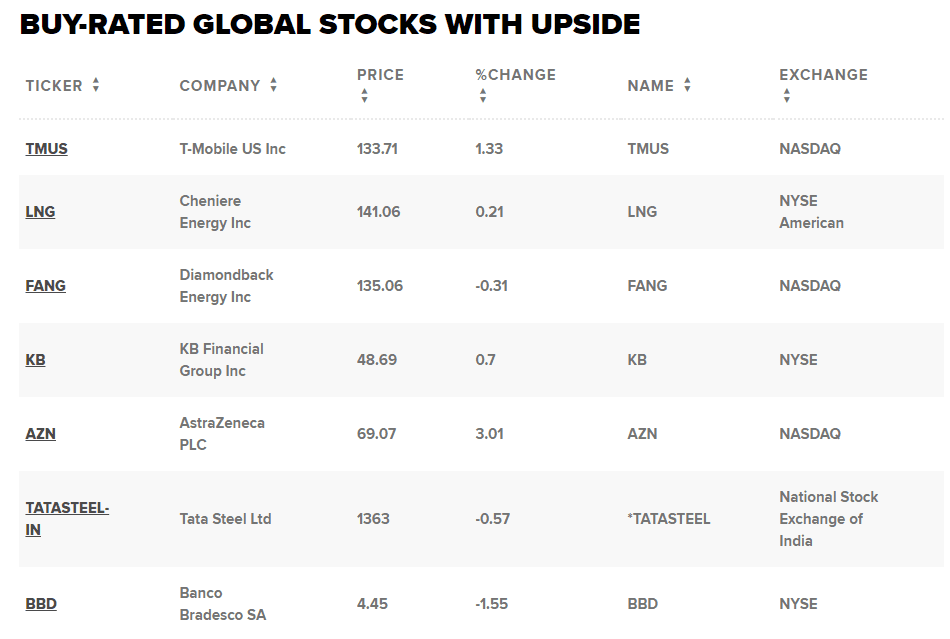Sort table by the TICKER sort arrows

[x=96, y=86]
